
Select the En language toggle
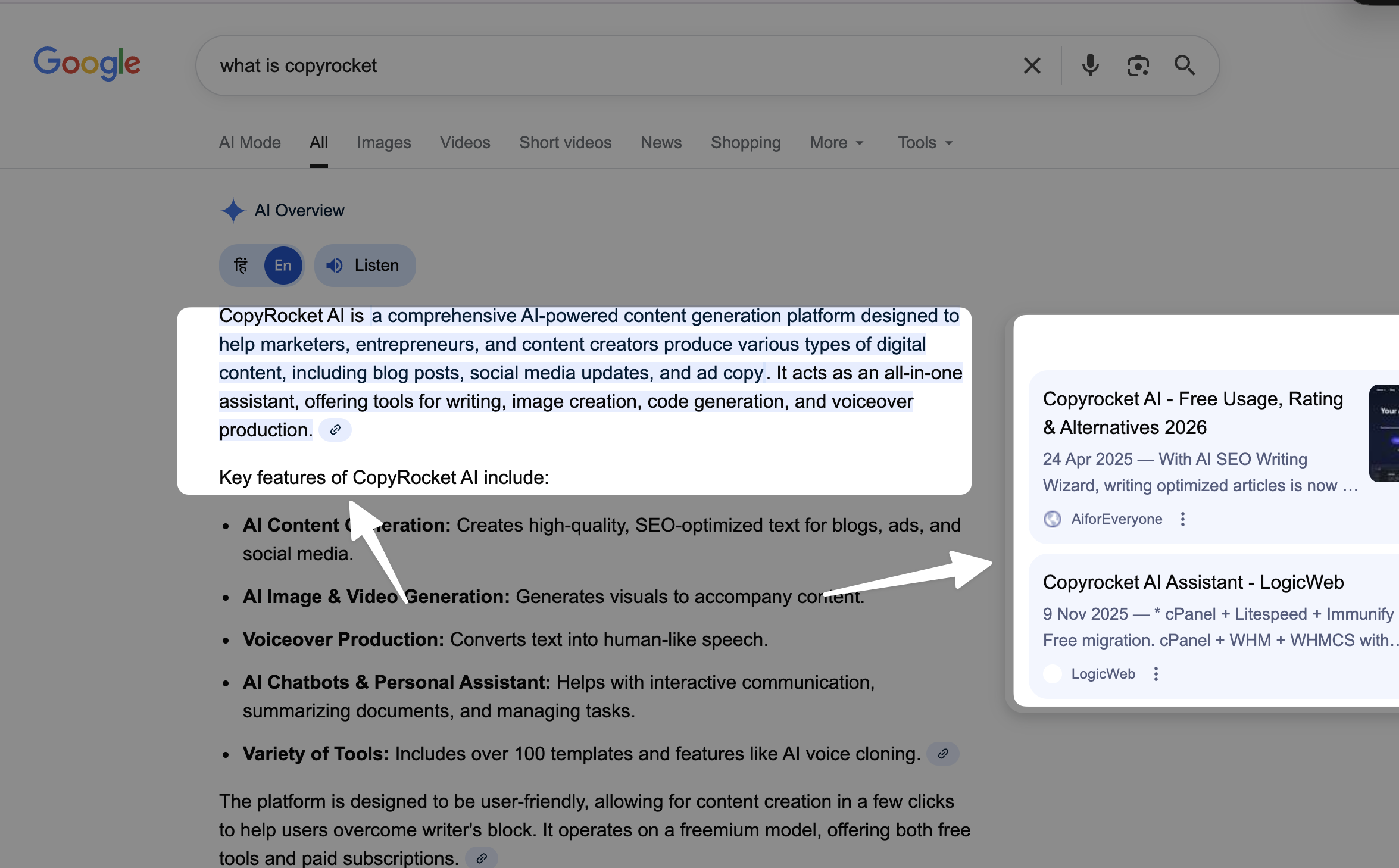283,266
